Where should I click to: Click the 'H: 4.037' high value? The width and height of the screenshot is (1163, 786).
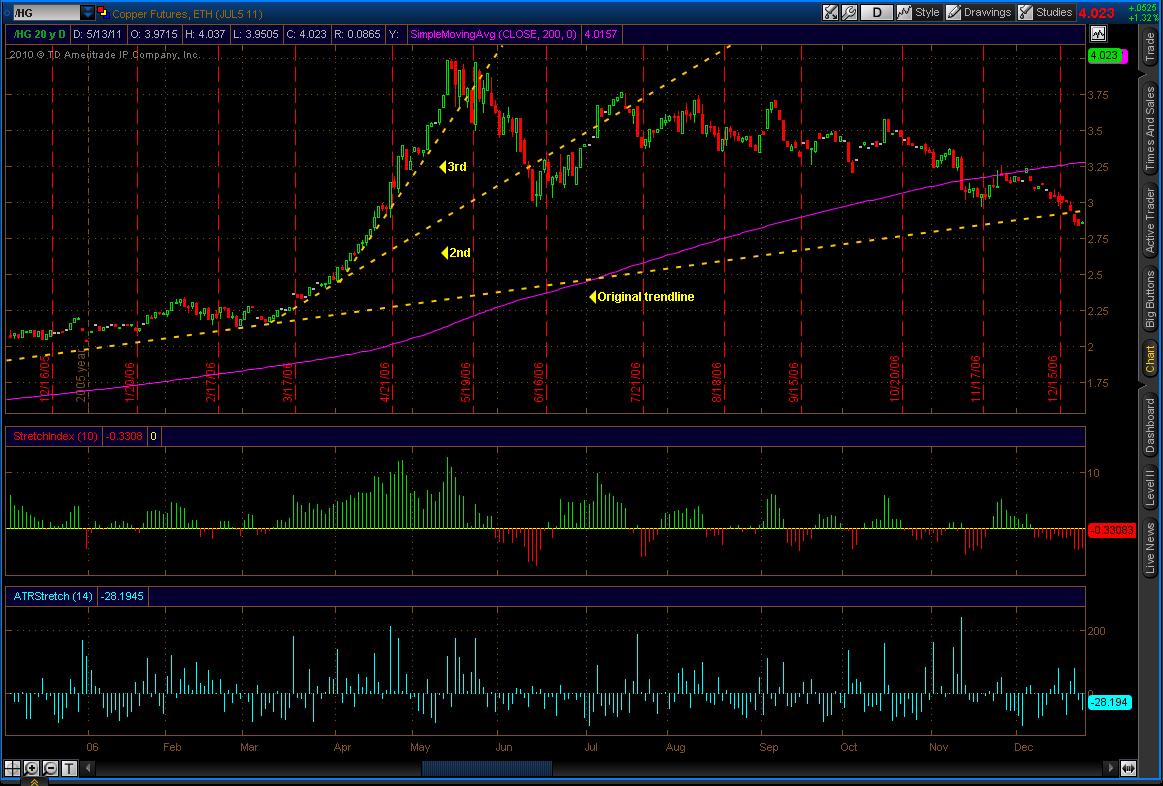205,34
